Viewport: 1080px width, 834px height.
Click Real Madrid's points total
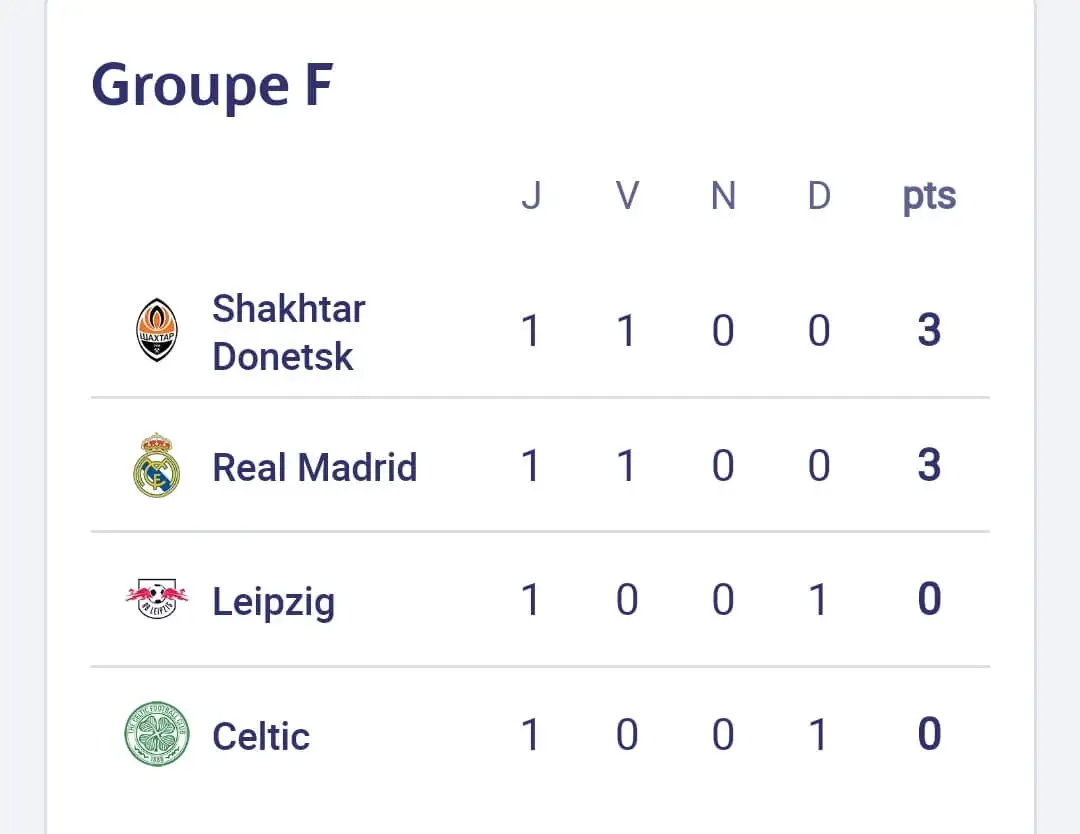tap(929, 466)
